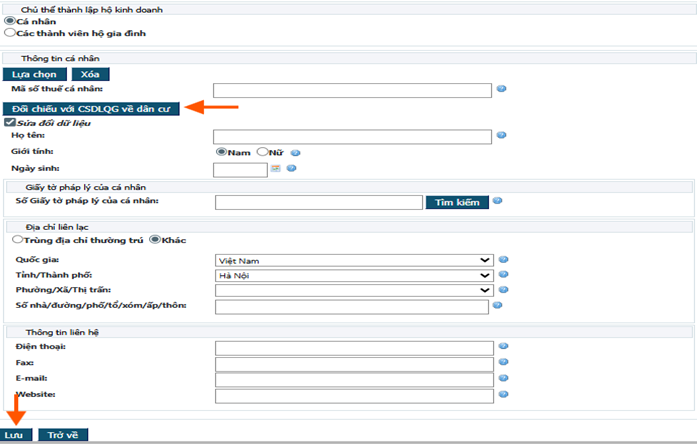
Task: Open the Phường/Xã/Thị trấn dropdown
Action: pos(354,290)
